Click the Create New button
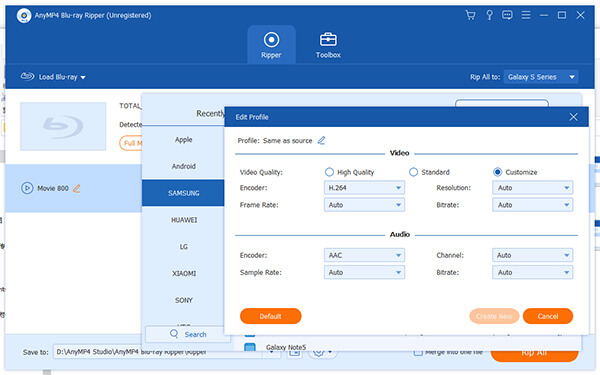 494,316
